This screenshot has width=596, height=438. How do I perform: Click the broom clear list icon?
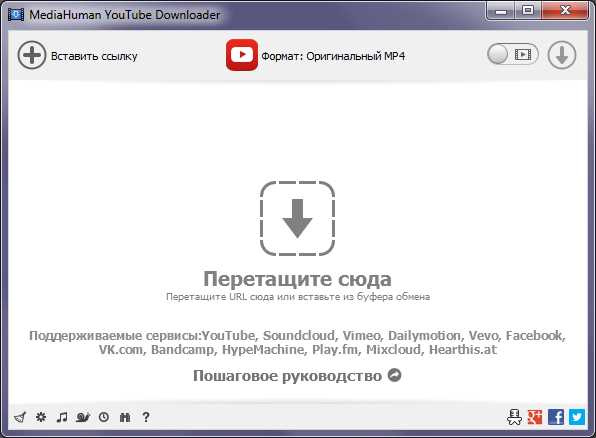tap(20, 417)
